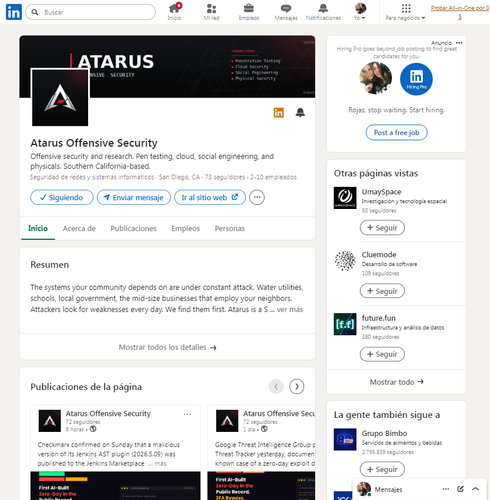
Task: Open Grupo Bimbo name link
Action: [x=384, y=433]
